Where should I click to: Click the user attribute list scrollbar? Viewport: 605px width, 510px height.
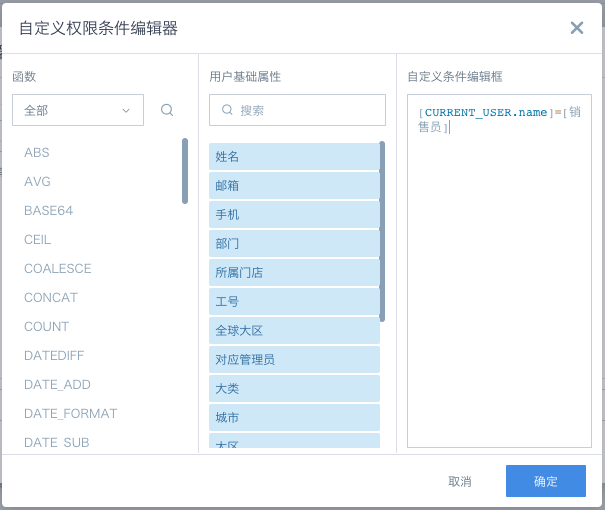coord(382,231)
